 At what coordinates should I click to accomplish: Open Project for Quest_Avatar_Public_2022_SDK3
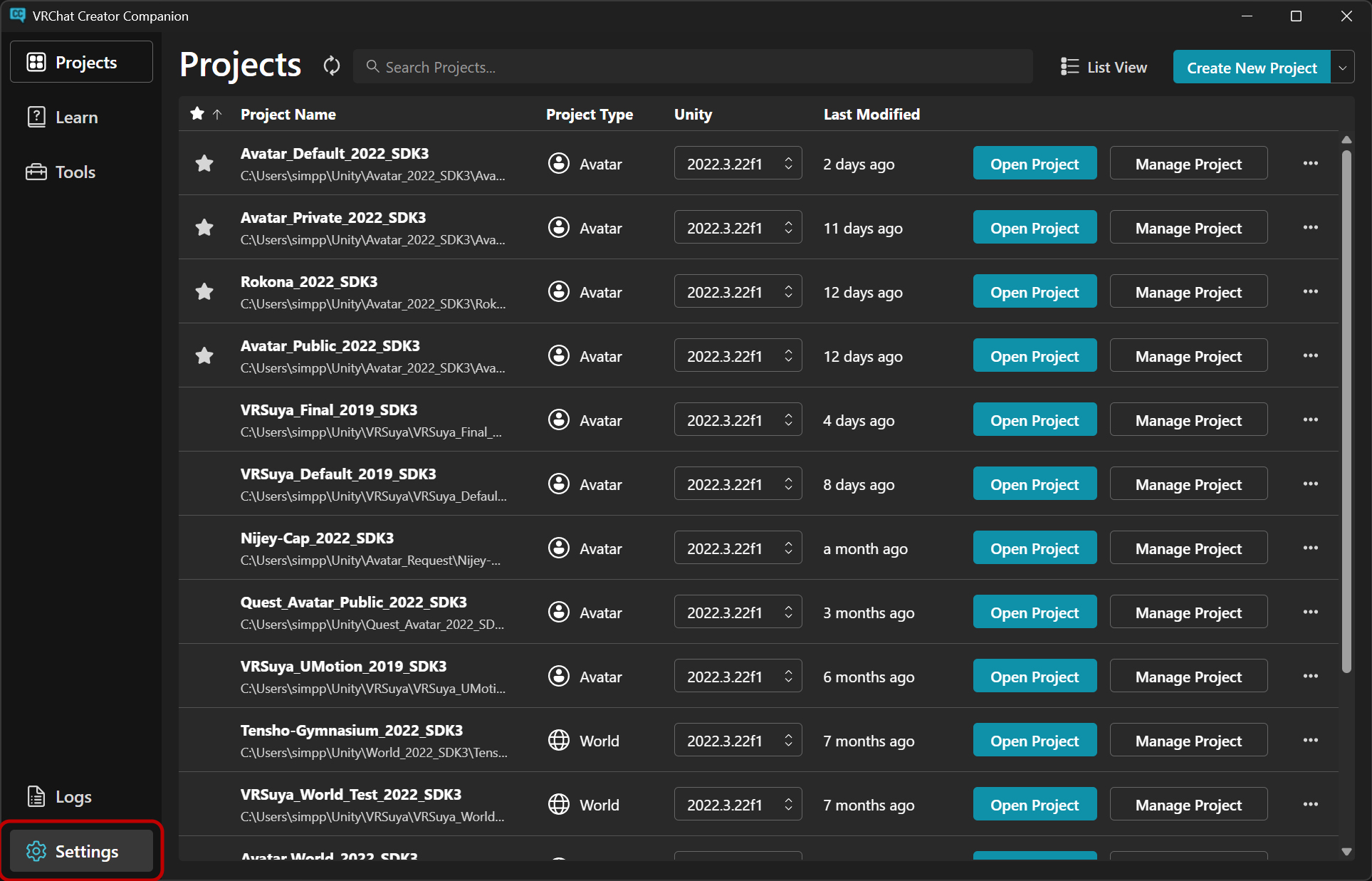[1035, 612]
